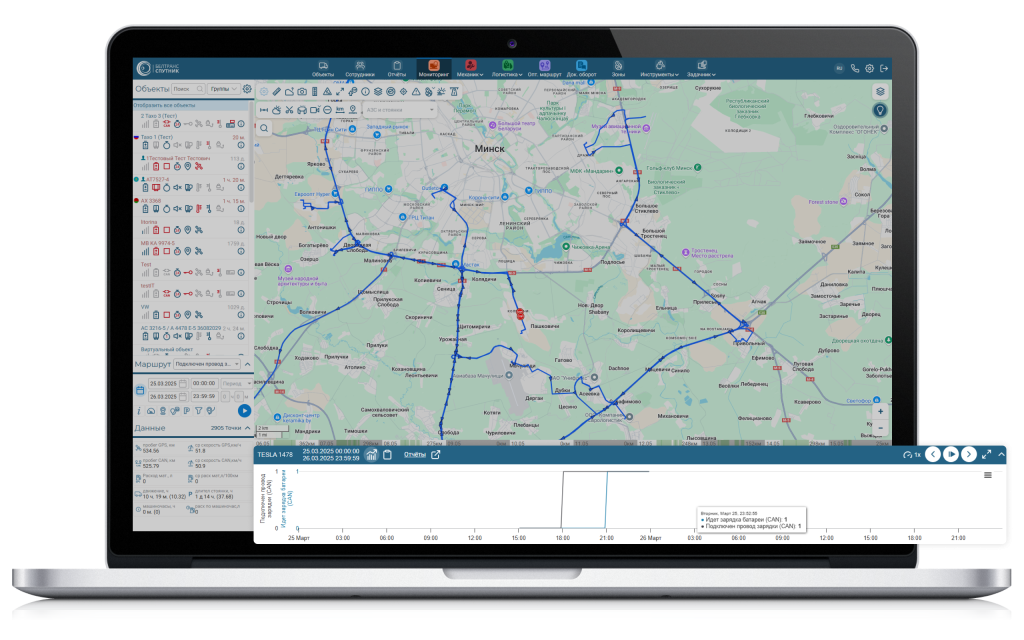
Task: Click the lightbulb hint button on the map
Action: [x=880, y=110]
